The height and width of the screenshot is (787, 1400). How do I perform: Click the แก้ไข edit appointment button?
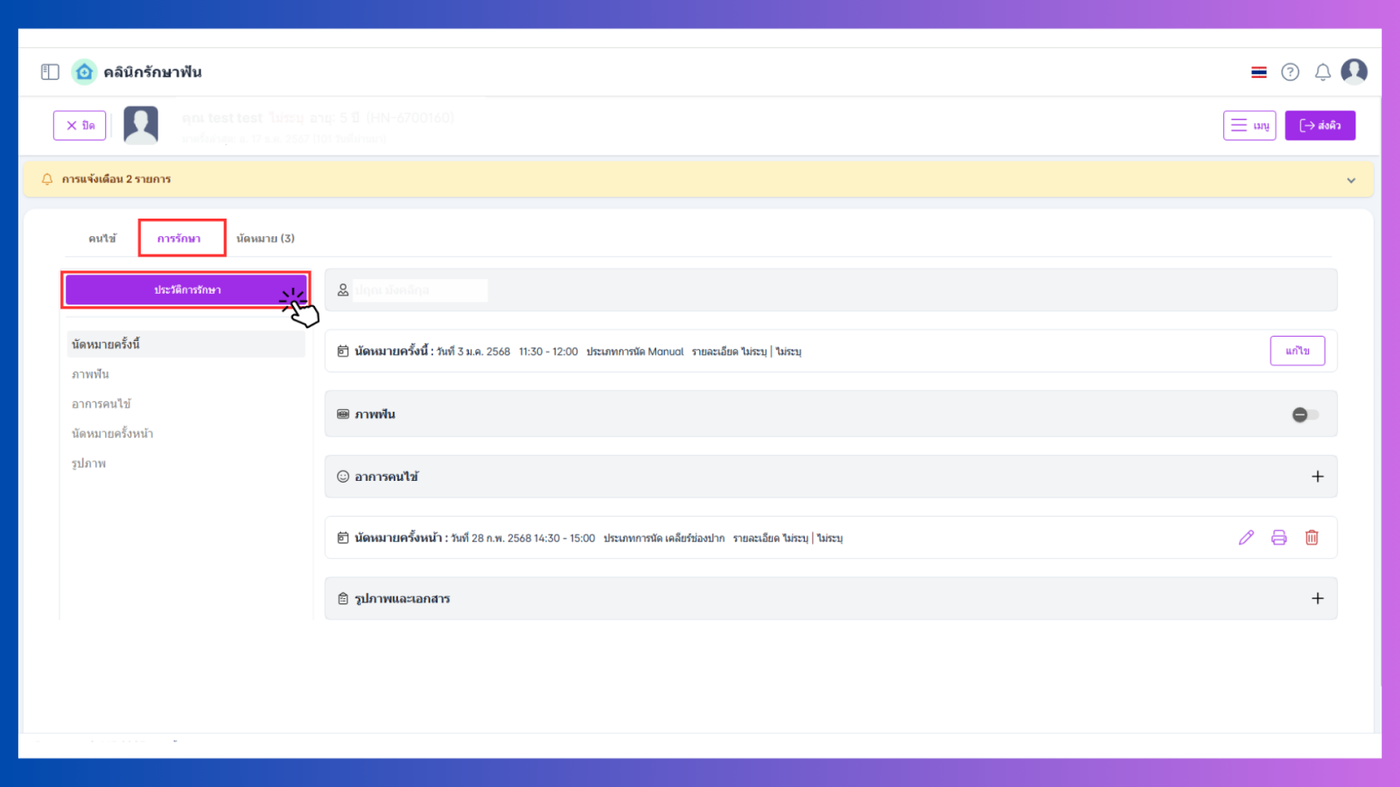click(1297, 351)
